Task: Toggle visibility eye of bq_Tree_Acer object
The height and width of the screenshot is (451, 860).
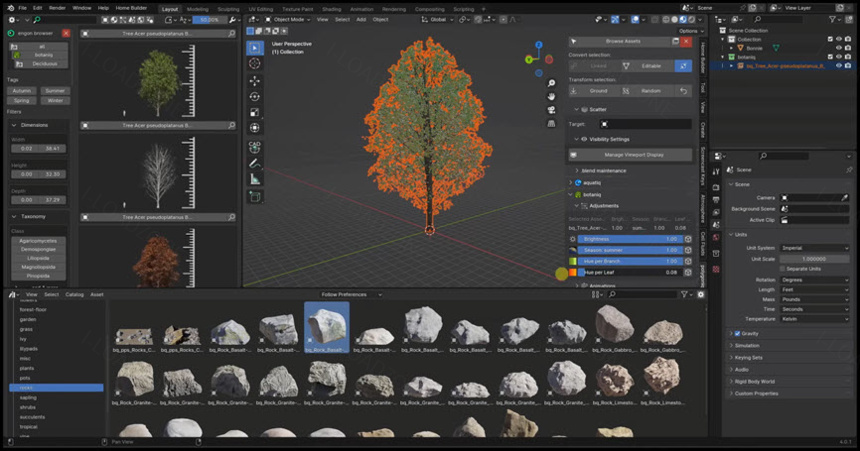Action: [x=839, y=66]
